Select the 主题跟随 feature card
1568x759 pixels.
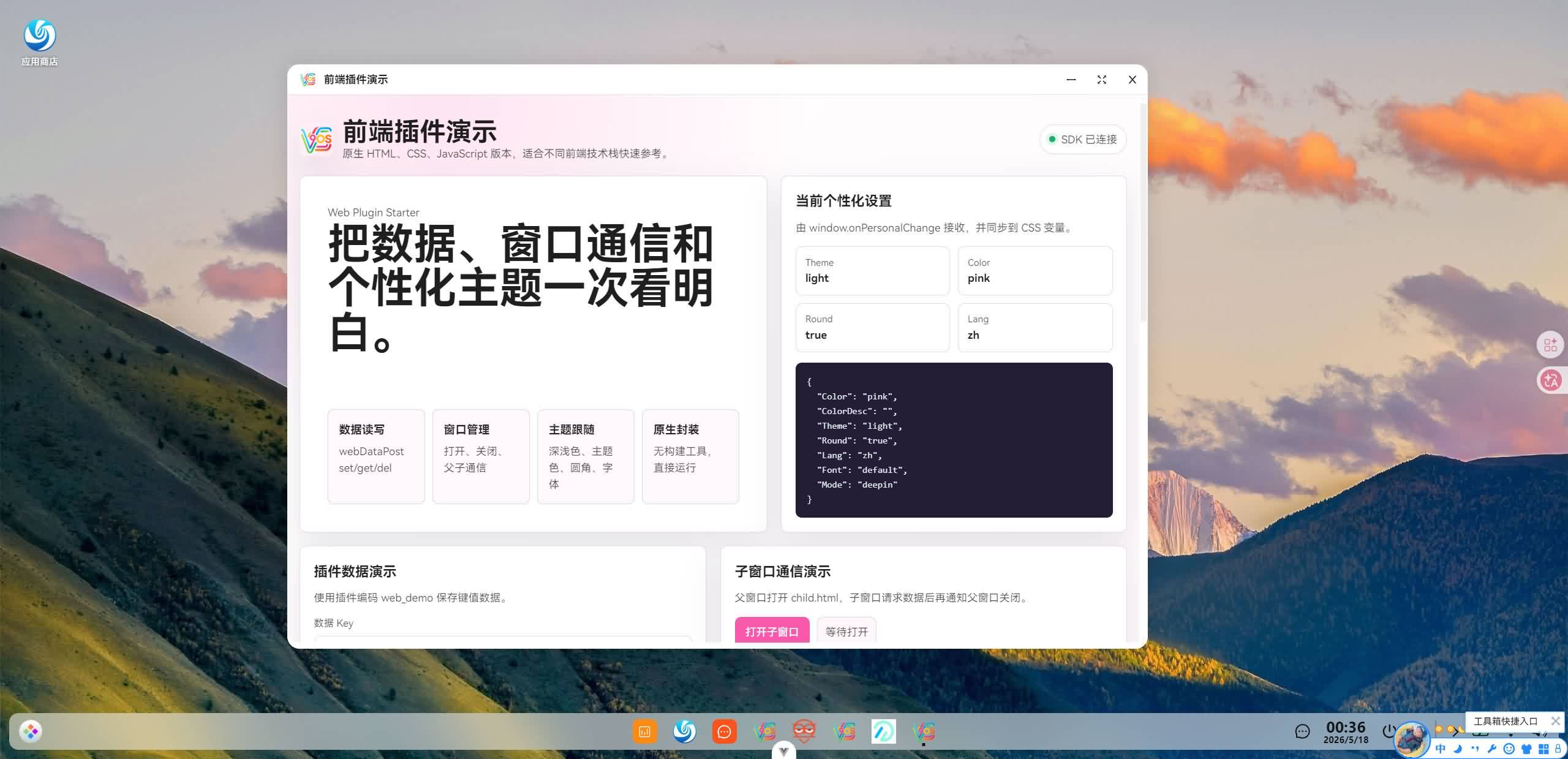(x=586, y=456)
